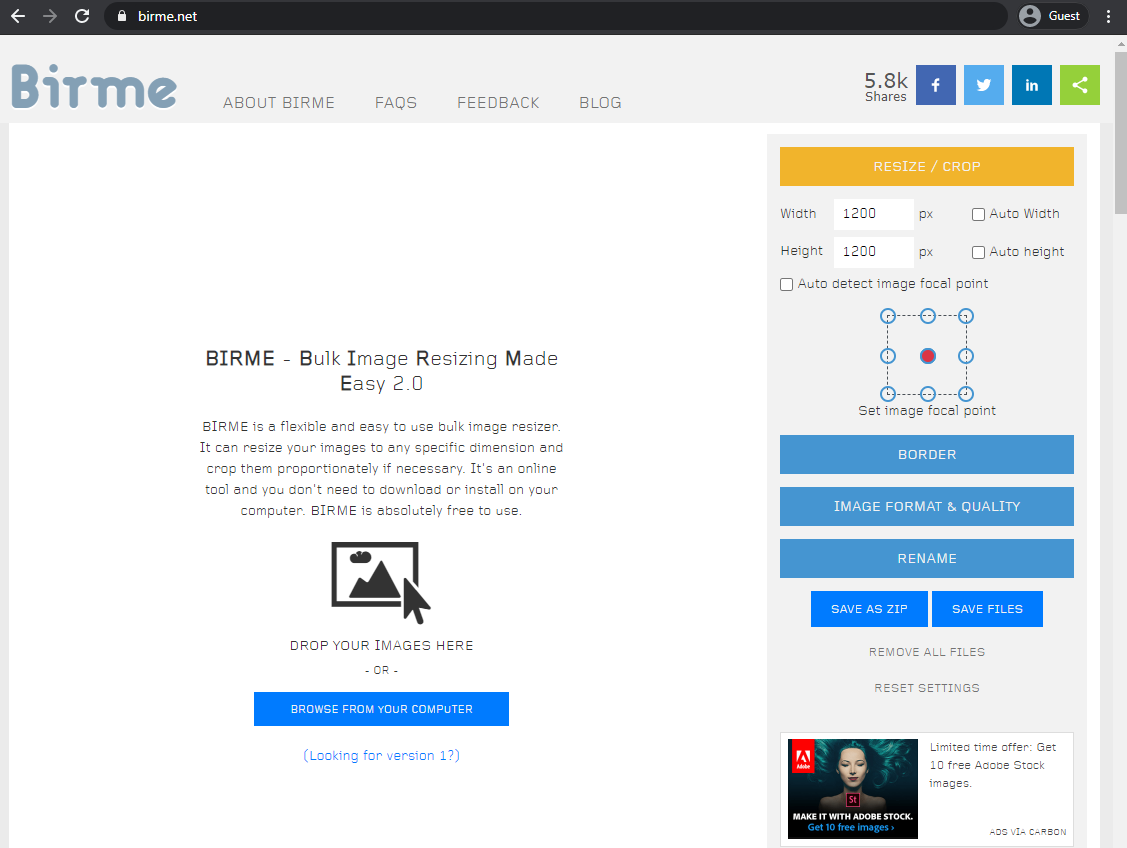Viewport: 1127px width, 848px height.
Task: Expand the RENAME section
Action: point(926,558)
